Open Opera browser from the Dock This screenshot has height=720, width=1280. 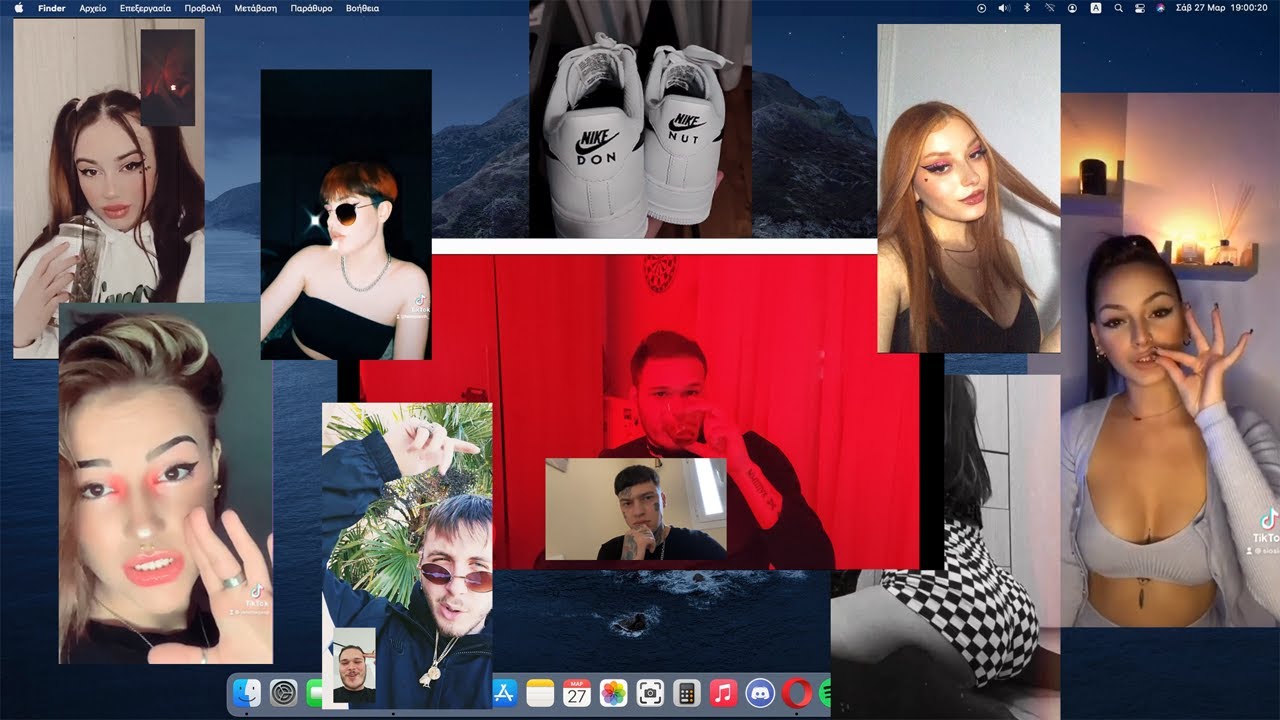click(x=797, y=692)
